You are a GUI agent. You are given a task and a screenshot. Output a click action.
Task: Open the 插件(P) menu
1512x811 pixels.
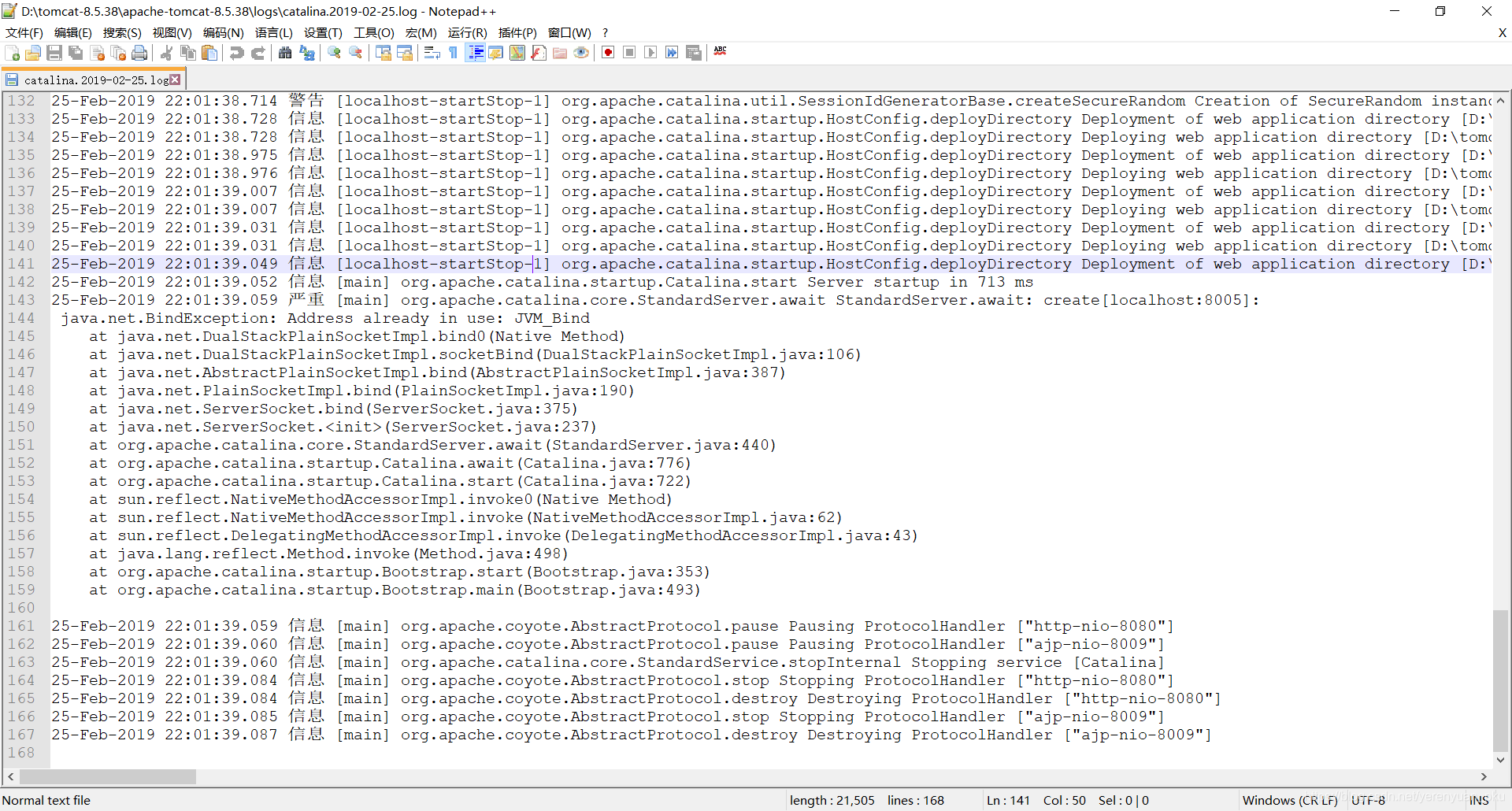[x=517, y=33]
